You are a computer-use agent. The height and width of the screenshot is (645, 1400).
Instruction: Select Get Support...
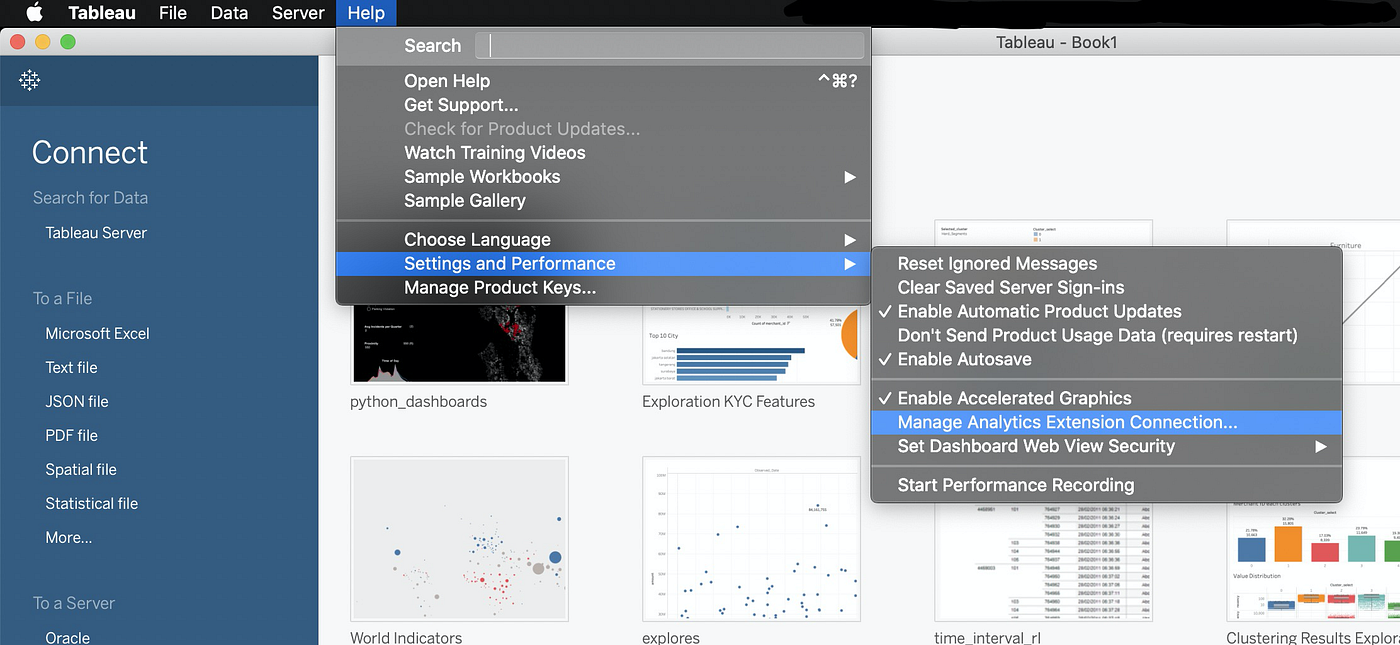[x=604, y=105]
